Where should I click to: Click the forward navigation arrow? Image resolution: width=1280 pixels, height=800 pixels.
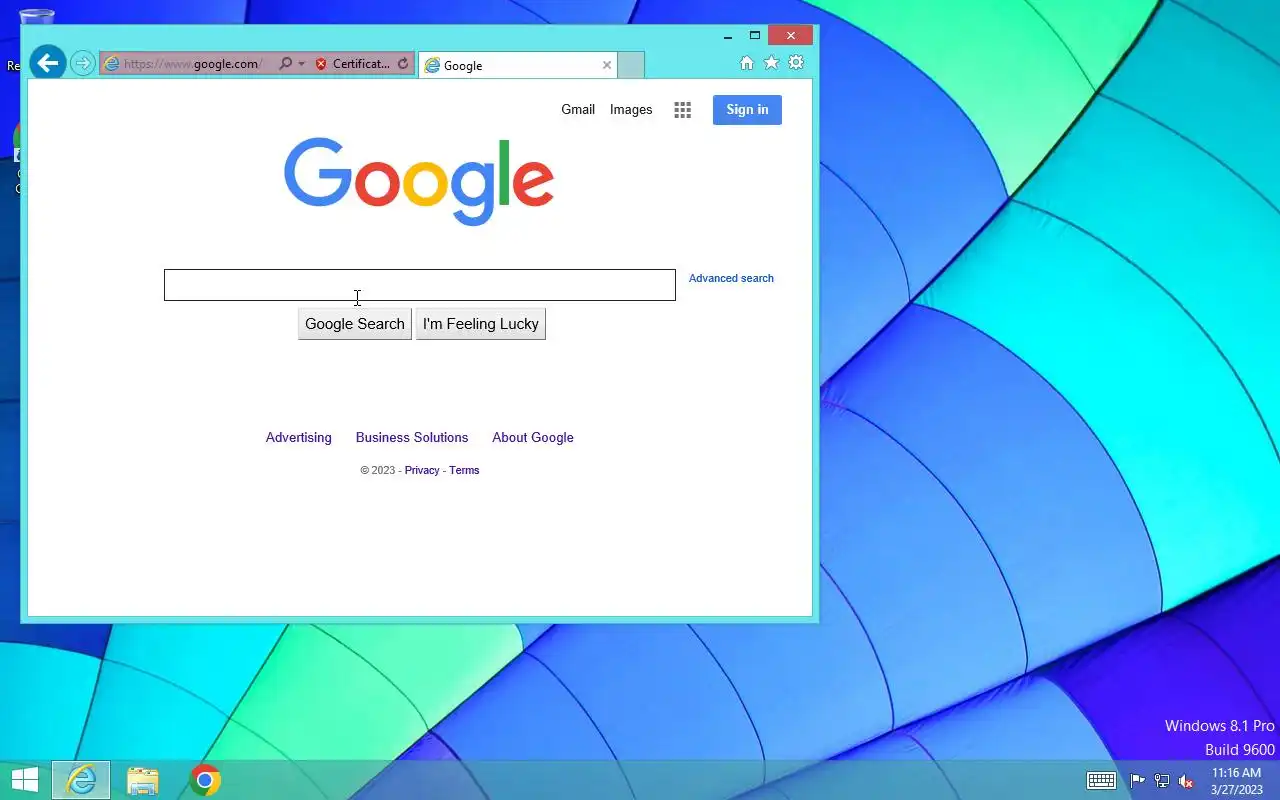coord(83,63)
